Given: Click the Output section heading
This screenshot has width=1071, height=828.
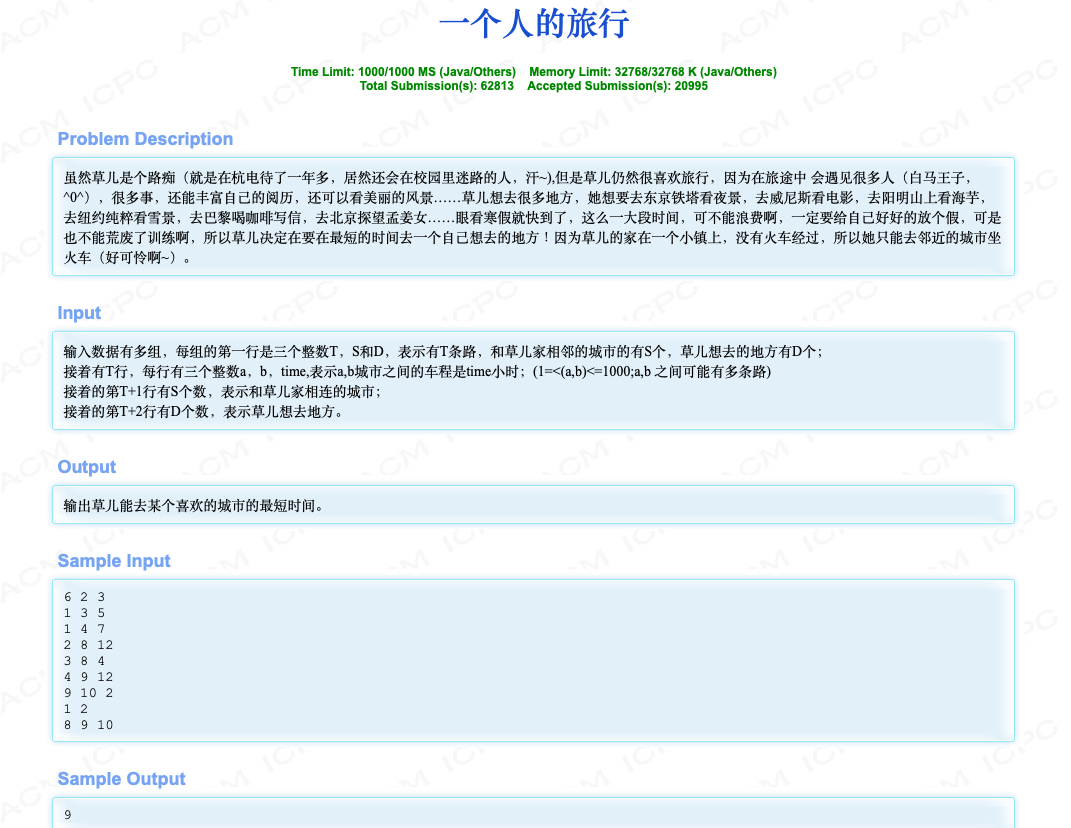Looking at the screenshot, I should [x=87, y=467].
